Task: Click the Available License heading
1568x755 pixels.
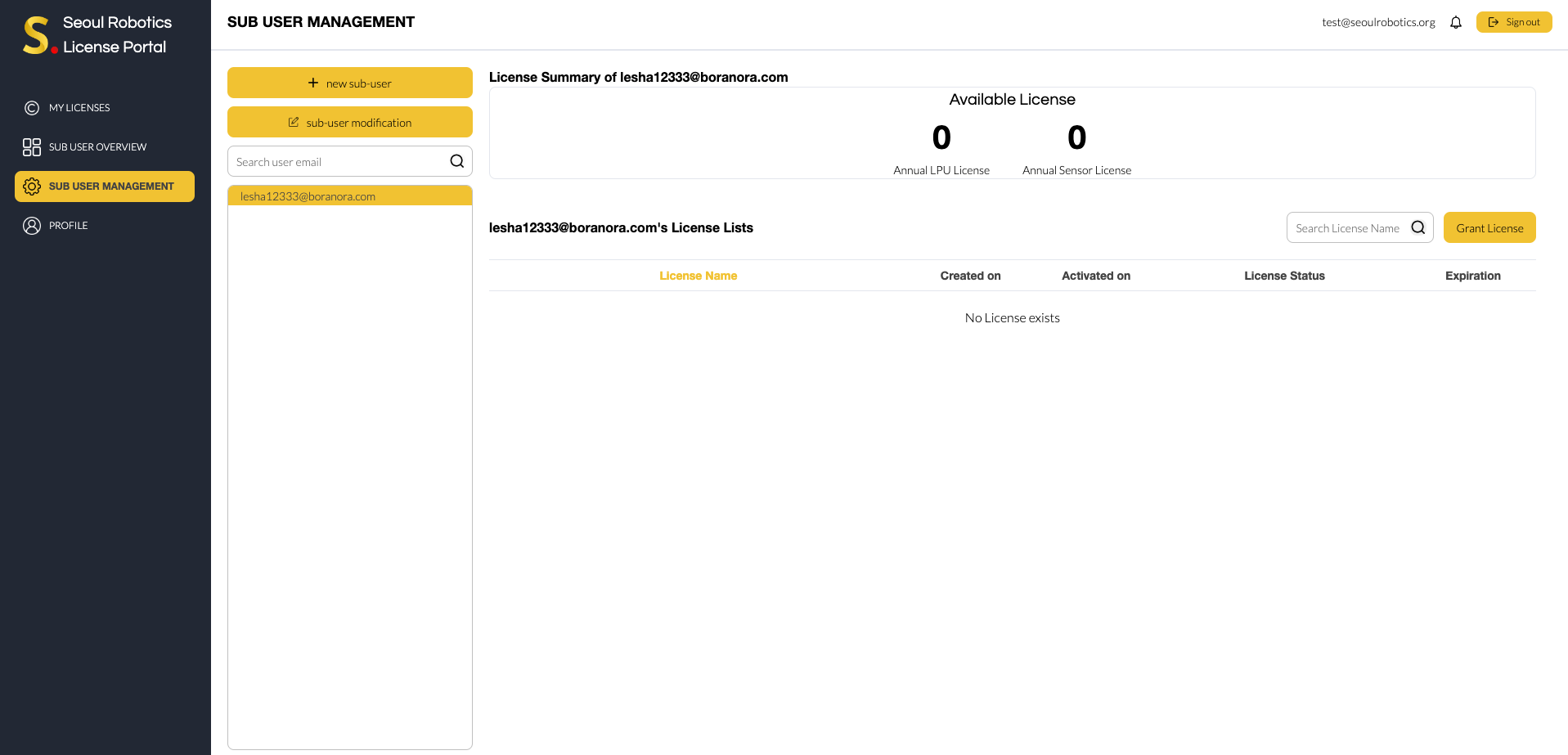Action: click(1012, 100)
